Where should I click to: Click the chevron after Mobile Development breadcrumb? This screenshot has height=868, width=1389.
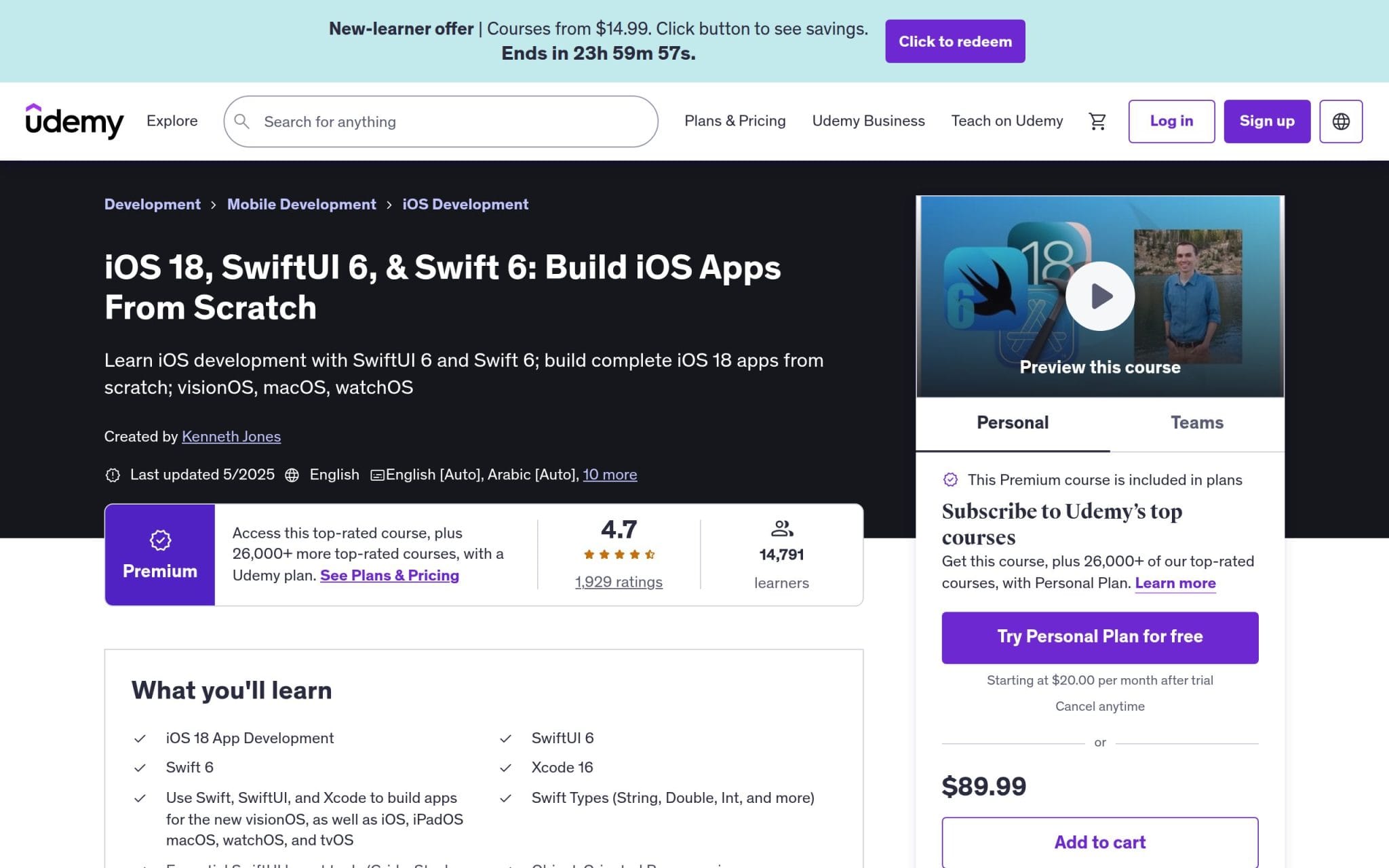point(389,205)
